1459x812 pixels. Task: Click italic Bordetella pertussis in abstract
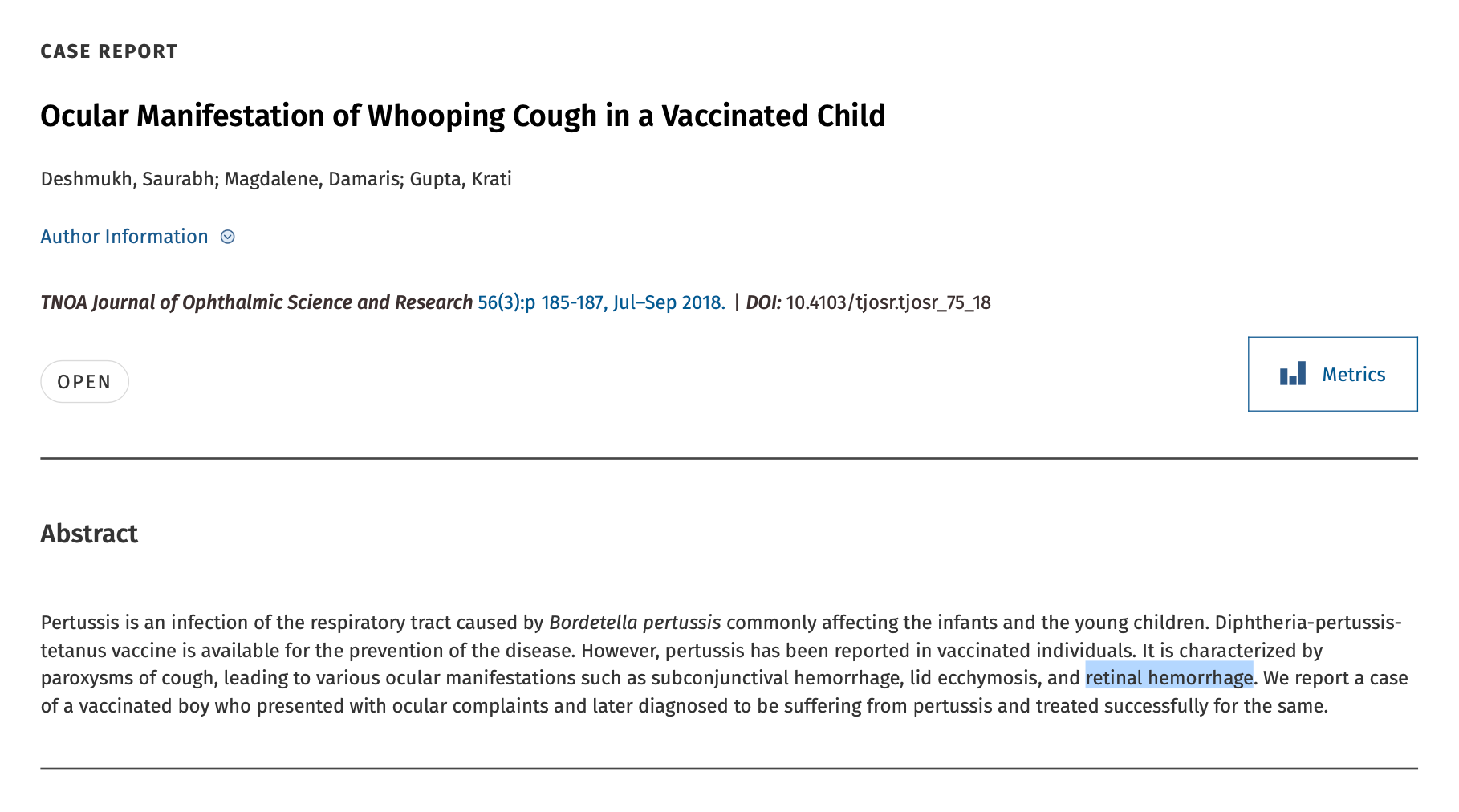pos(635,623)
